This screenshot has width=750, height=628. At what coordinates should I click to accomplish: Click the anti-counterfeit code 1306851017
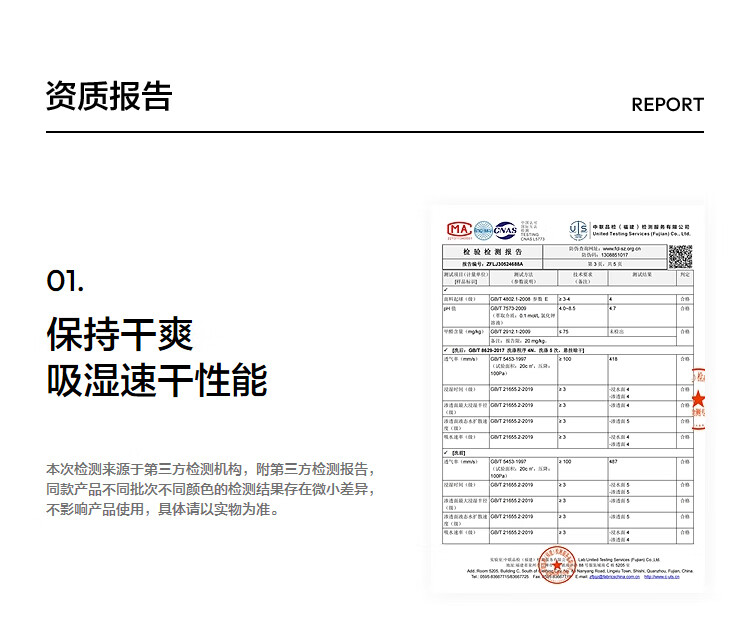click(x=614, y=255)
